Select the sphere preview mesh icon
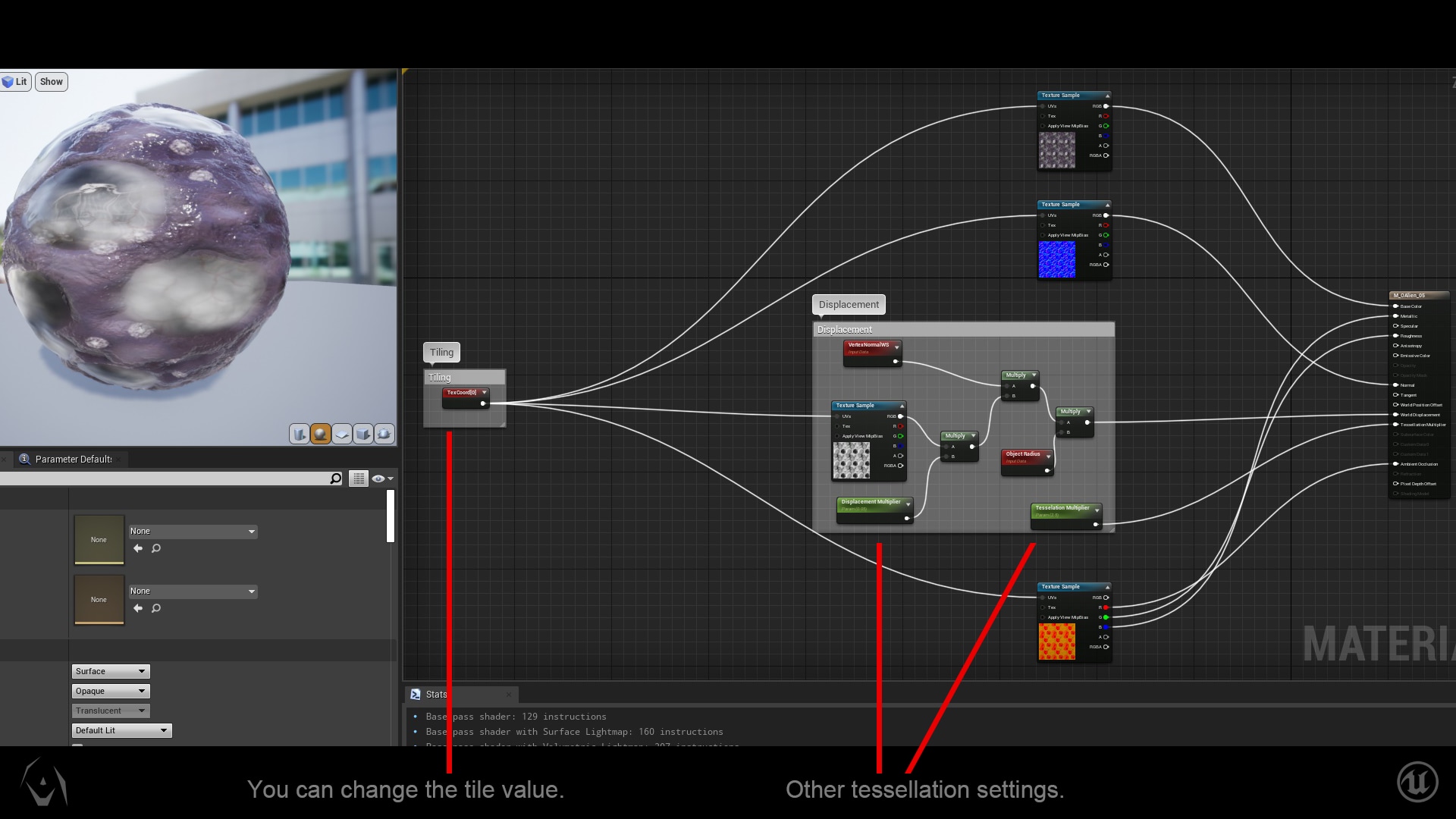This screenshot has width=1456, height=819. tap(321, 434)
